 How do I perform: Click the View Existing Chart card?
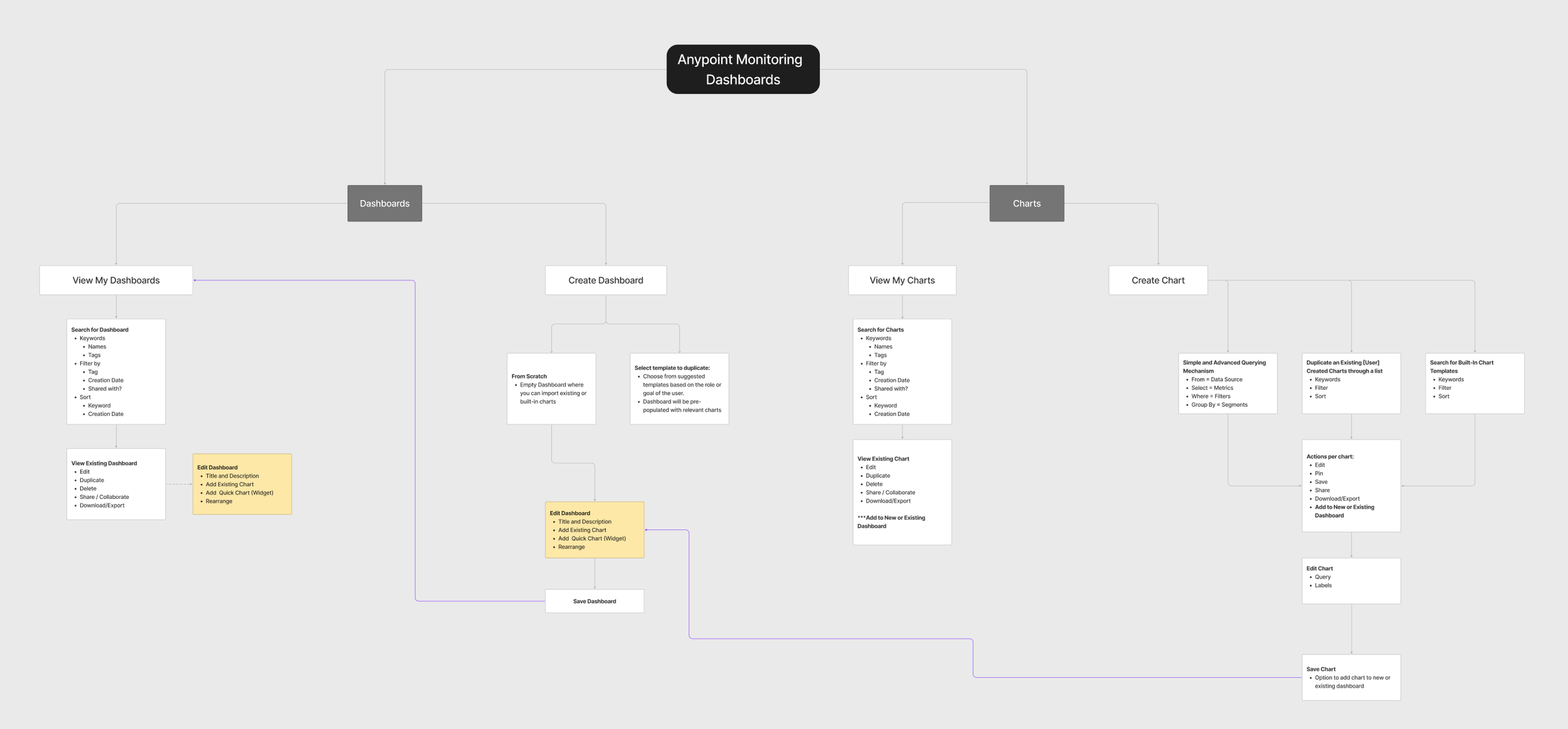[x=901, y=492]
